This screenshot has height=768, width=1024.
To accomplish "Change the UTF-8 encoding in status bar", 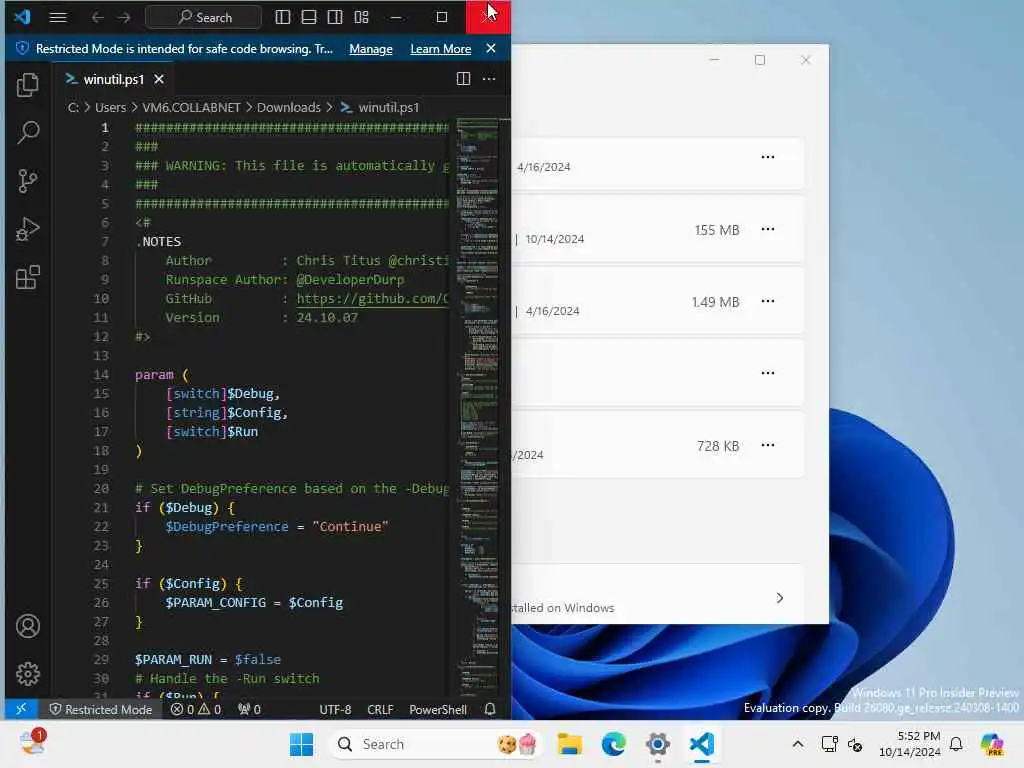I will point(335,709).
